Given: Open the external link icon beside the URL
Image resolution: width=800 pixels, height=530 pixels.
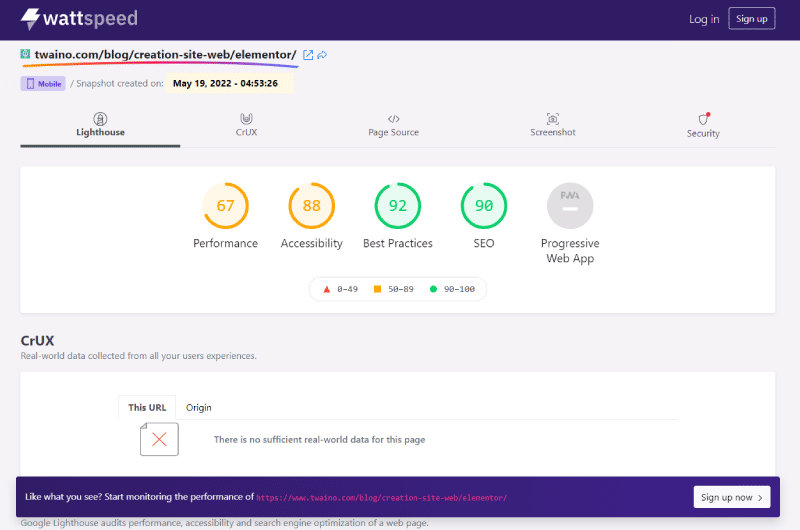Looking at the screenshot, I should pos(308,55).
